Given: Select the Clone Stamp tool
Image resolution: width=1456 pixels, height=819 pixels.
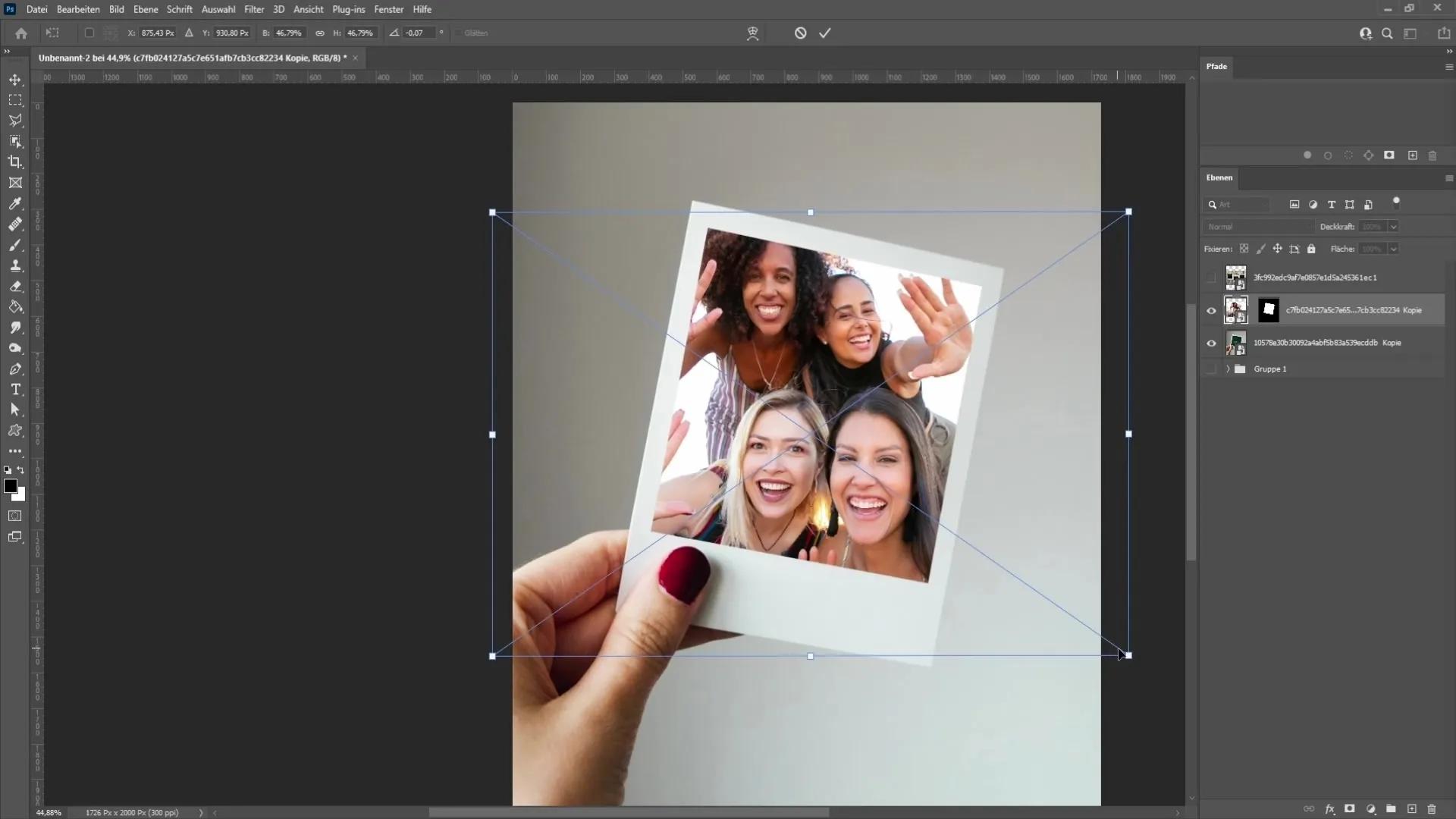Looking at the screenshot, I should [x=15, y=265].
